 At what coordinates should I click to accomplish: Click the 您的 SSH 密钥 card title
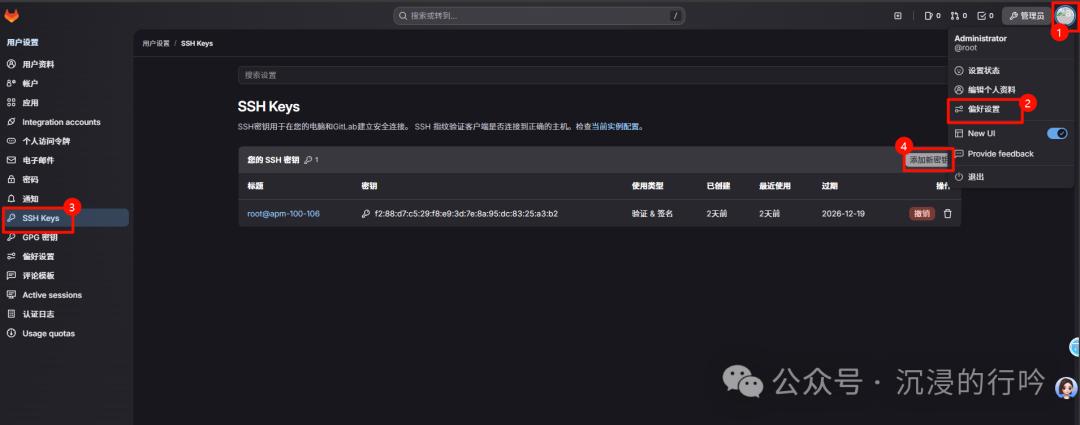(273, 160)
